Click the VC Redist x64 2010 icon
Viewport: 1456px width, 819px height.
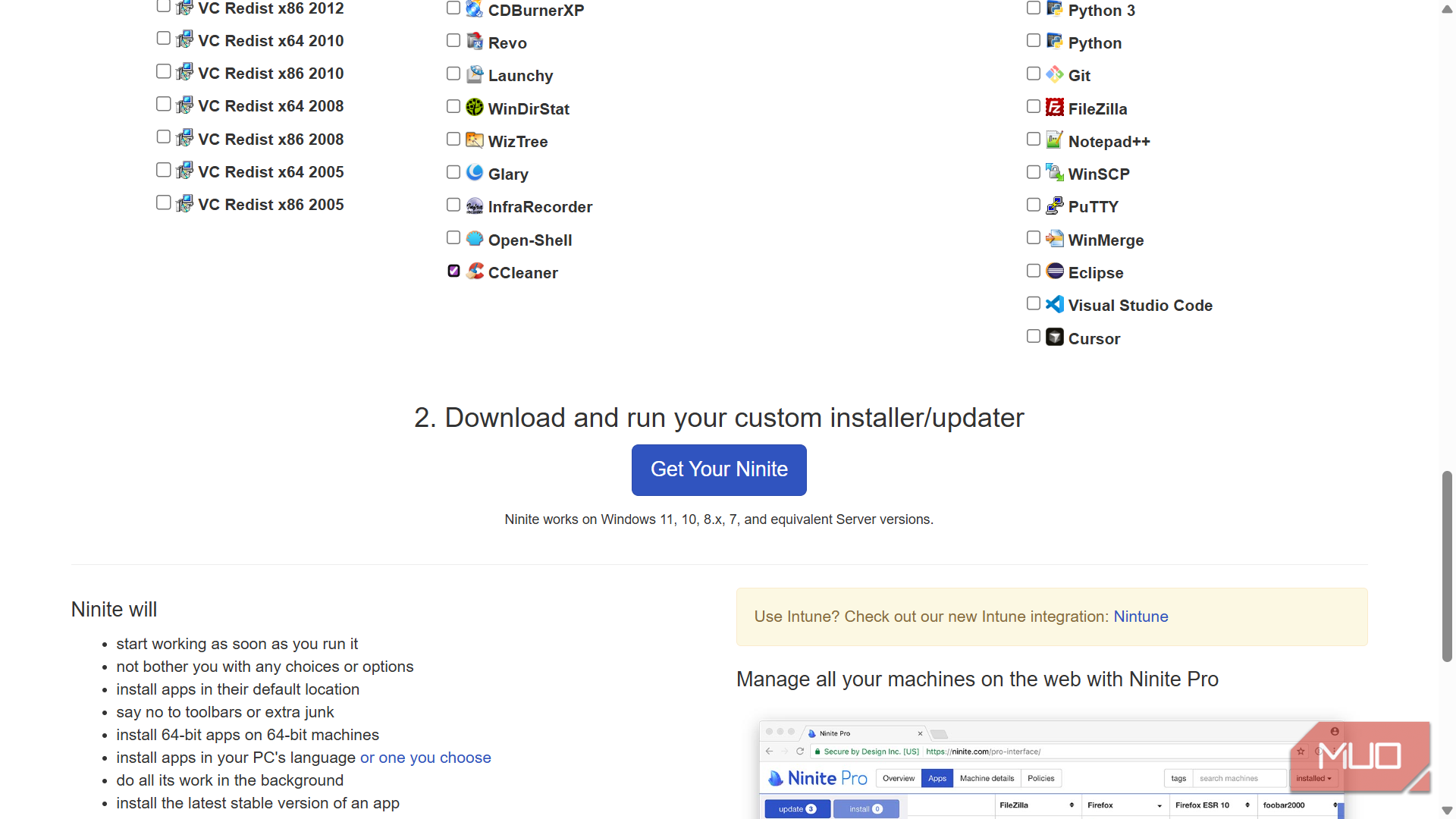[185, 39]
